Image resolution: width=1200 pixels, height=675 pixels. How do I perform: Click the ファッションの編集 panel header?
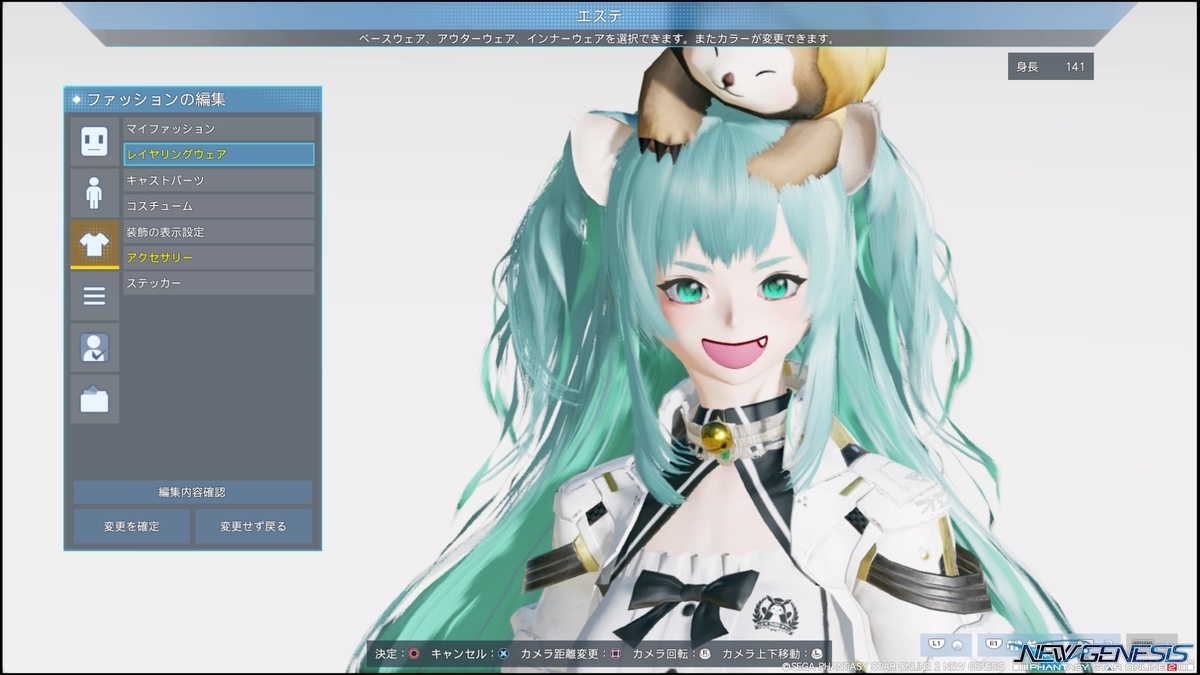click(x=193, y=99)
